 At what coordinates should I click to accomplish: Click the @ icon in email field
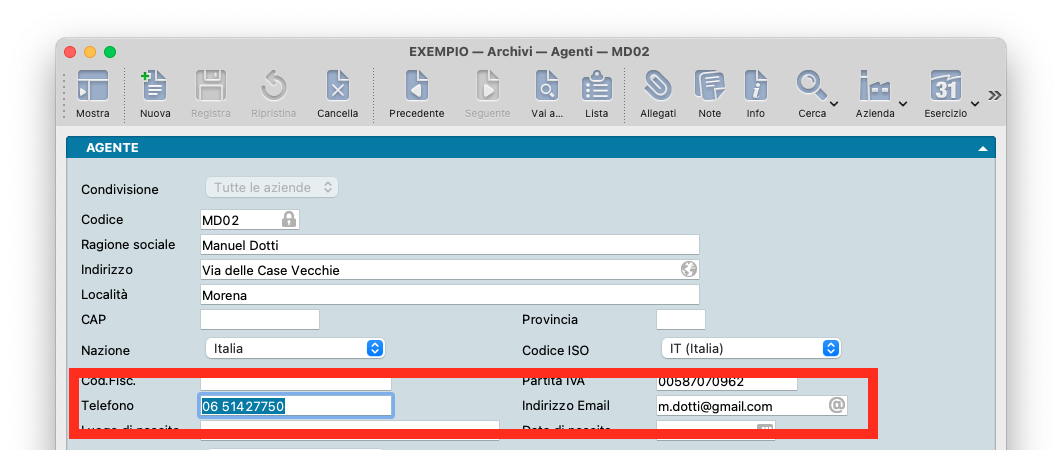(x=837, y=405)
